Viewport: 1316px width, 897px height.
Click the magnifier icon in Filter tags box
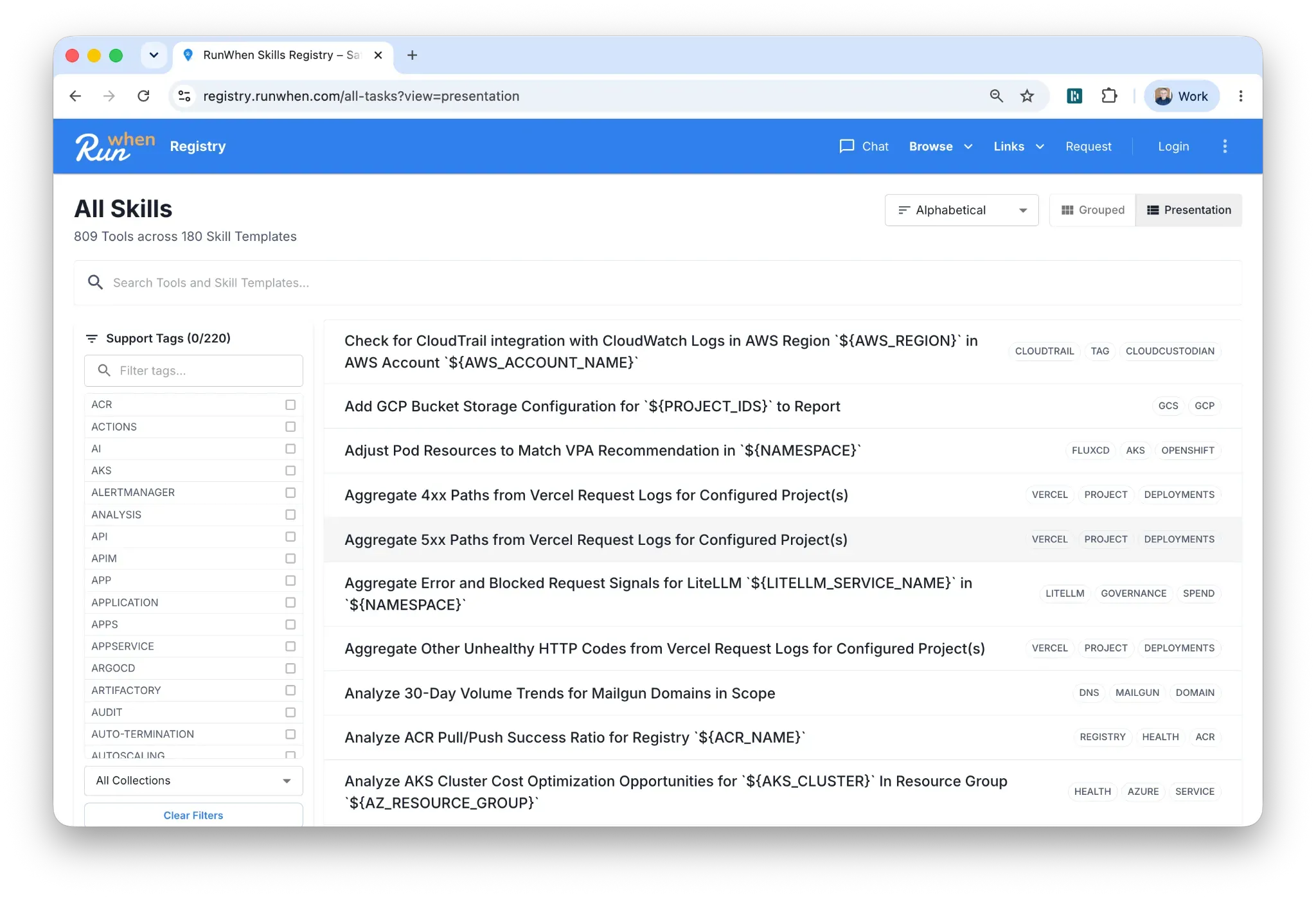[x=104, y=371]
